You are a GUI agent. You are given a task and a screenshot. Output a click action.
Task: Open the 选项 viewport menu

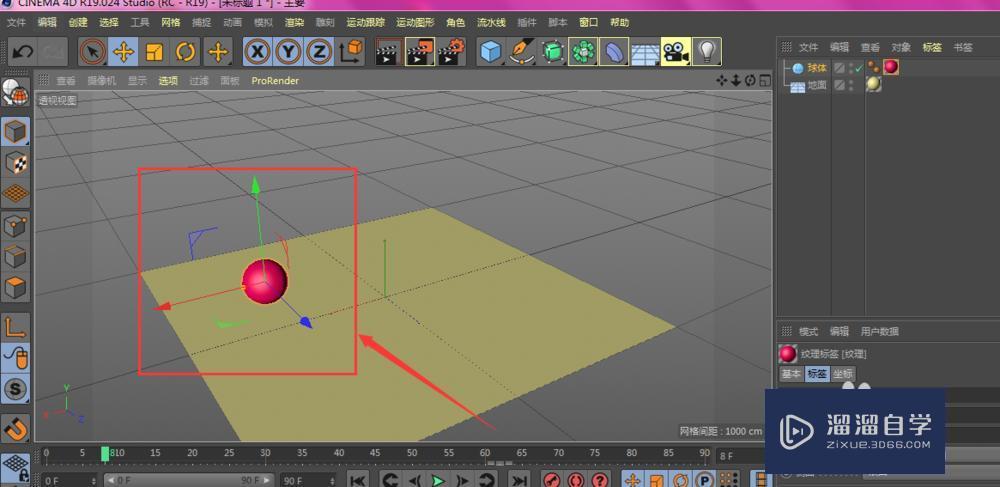pyautogui.click(x=168, y=80)
